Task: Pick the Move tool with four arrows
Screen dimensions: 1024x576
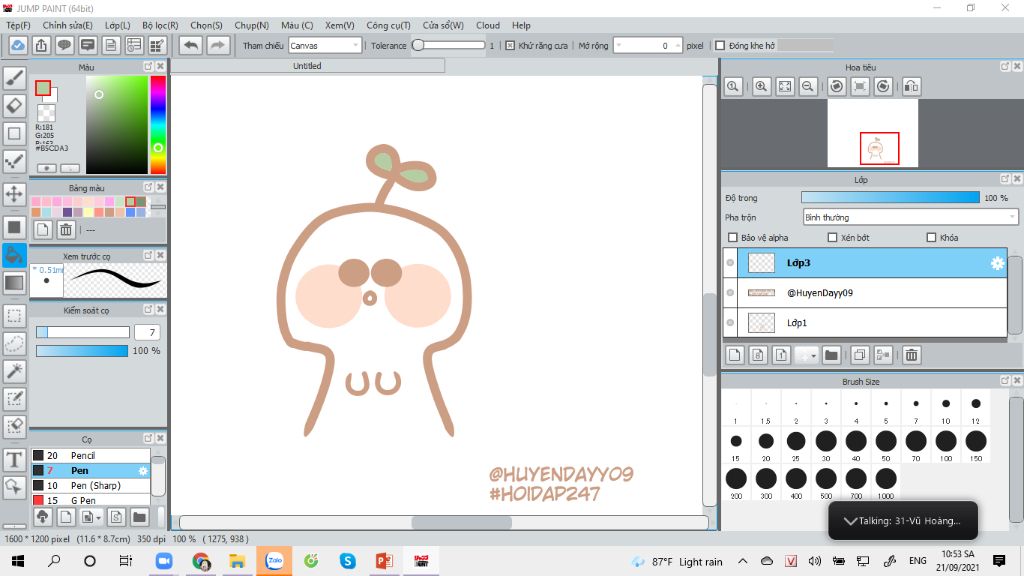Action: tap(14, 194)
